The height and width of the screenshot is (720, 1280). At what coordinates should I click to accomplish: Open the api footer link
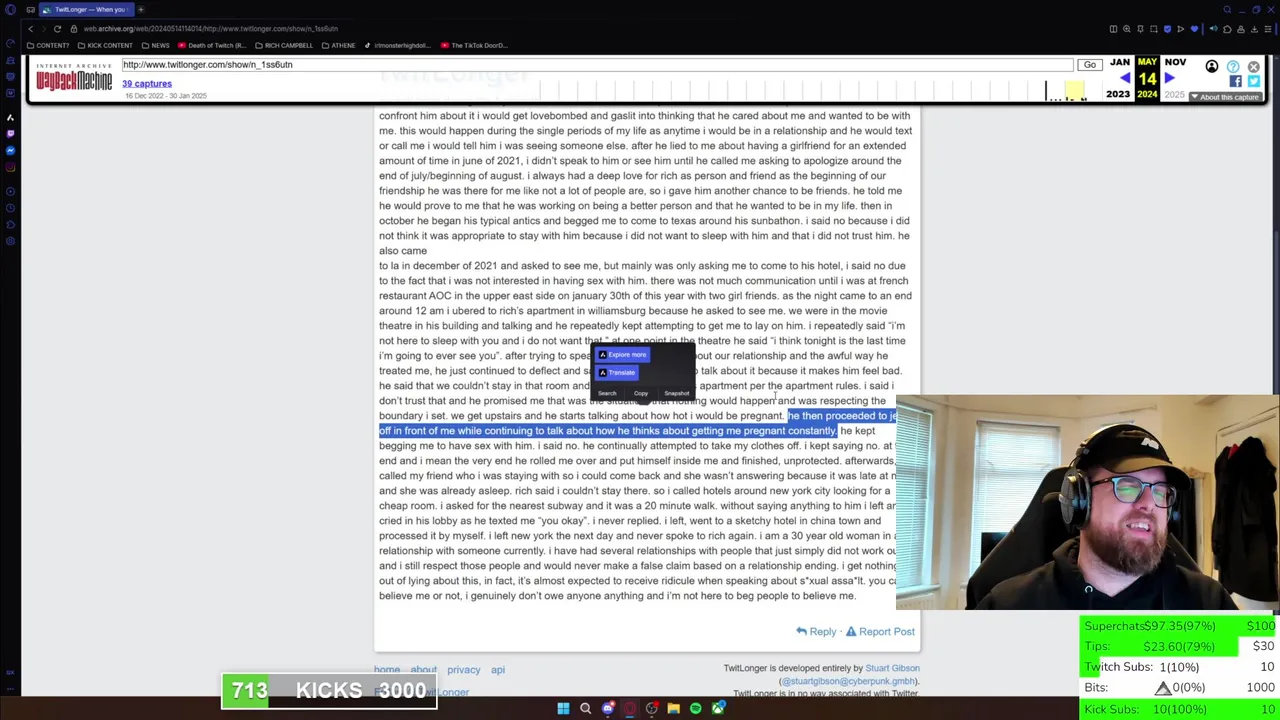pyautogui.click(x=497, y=670)
